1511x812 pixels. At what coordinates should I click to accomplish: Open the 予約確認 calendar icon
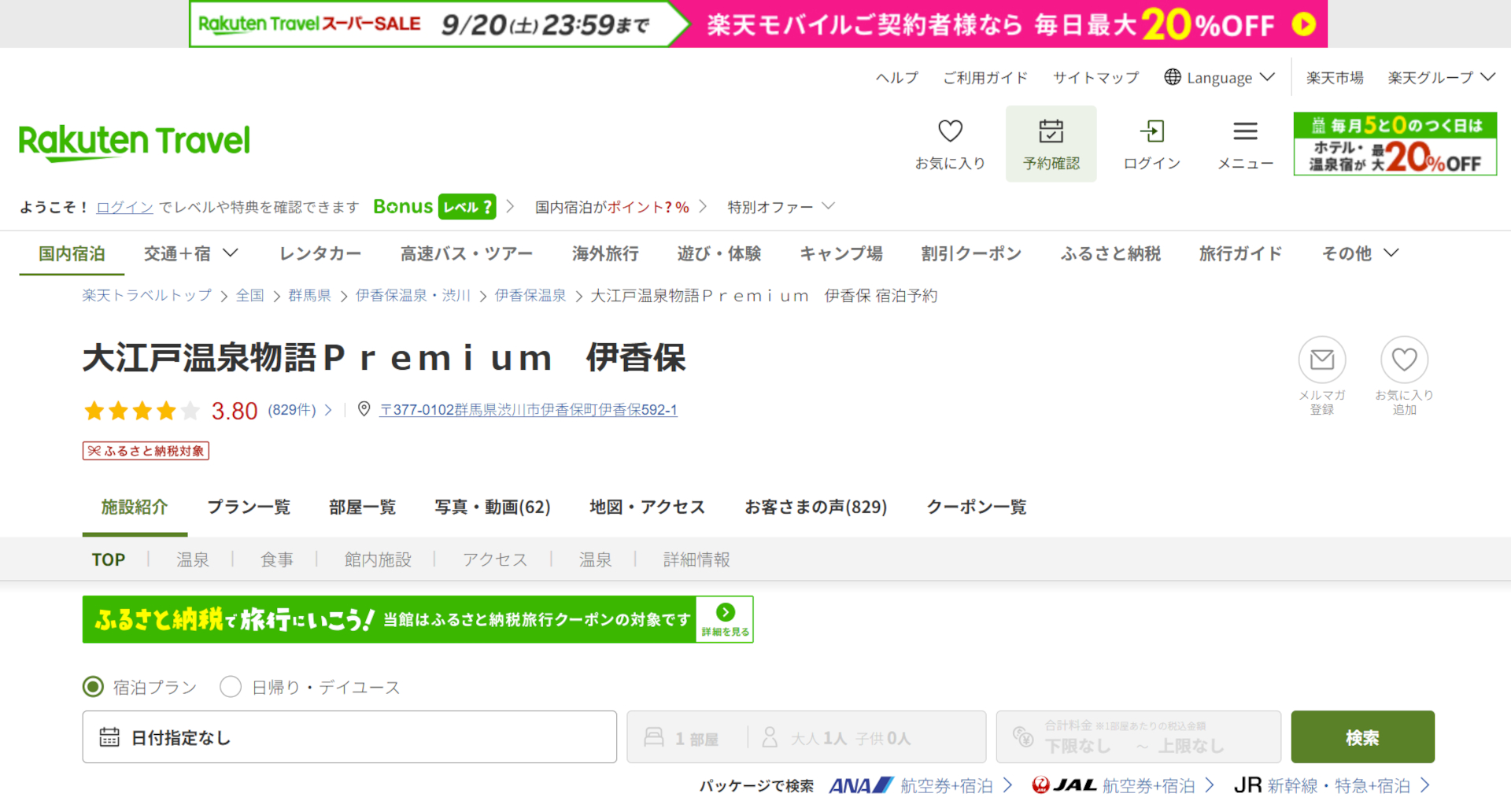pyautogui.click(x=1051, y=132)
